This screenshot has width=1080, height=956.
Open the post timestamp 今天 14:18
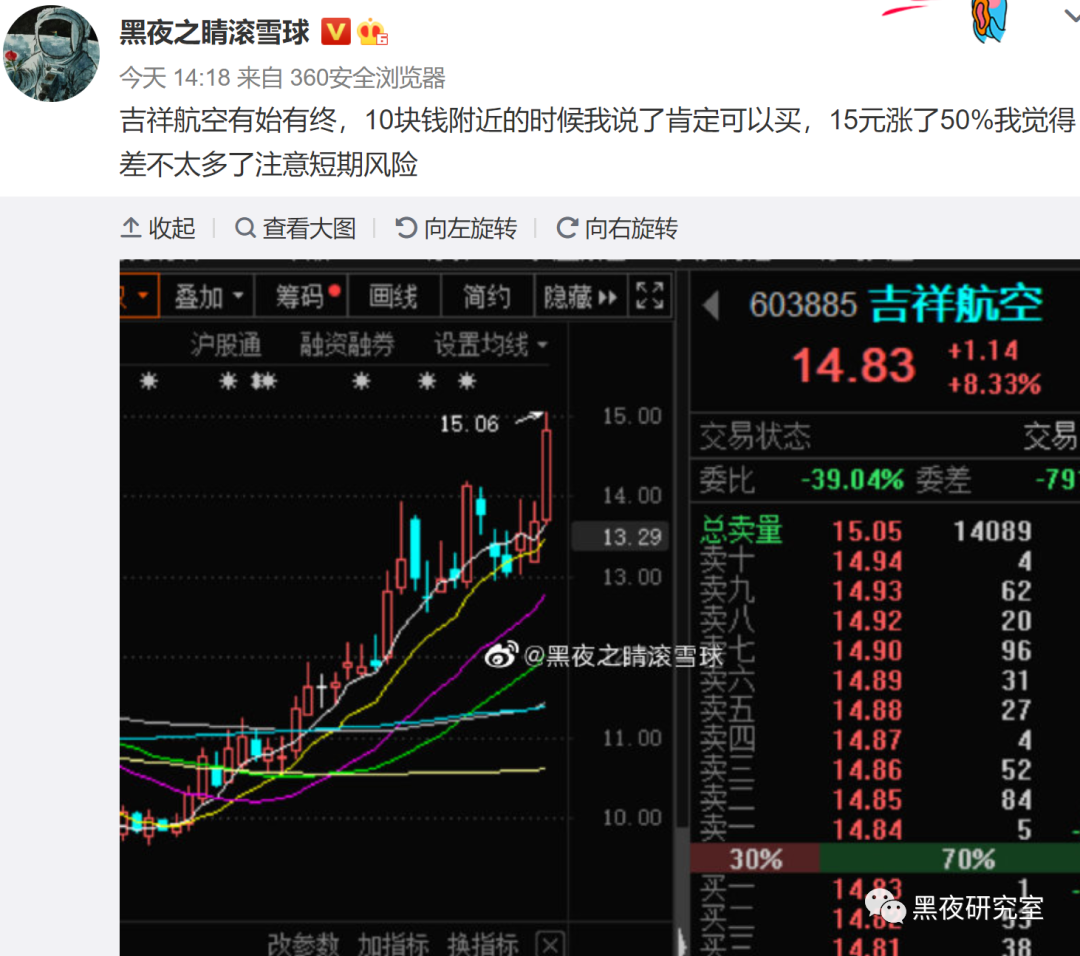(x=174, y=78)
